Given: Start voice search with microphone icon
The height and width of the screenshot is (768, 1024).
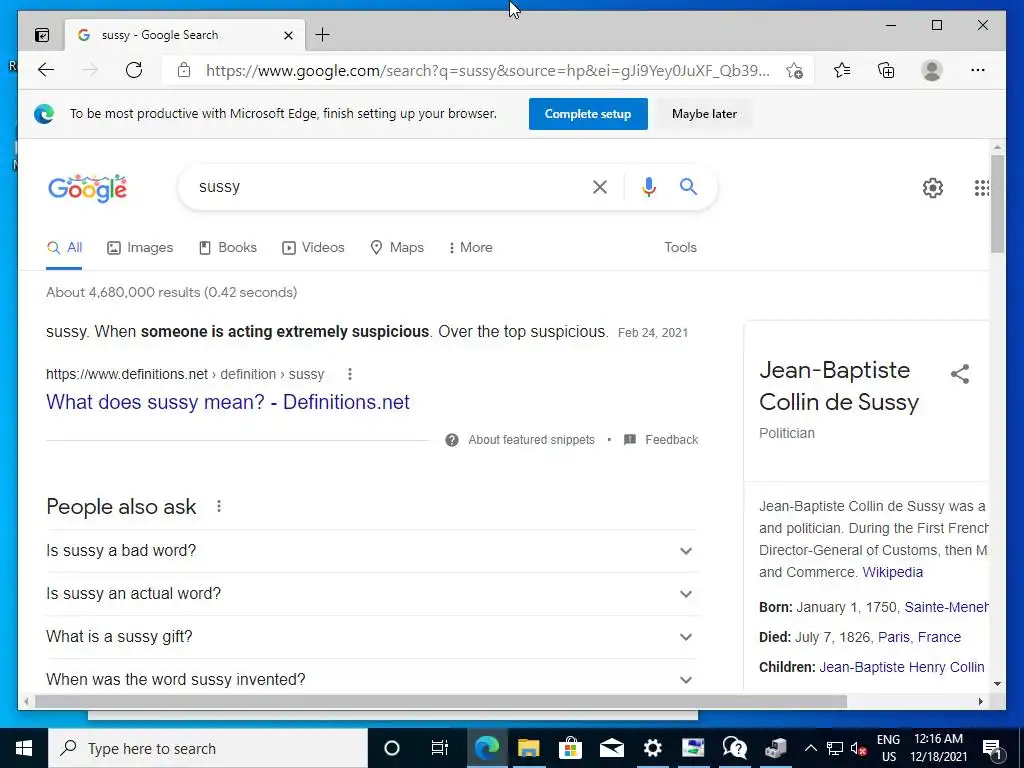Looking at the screenshot, I should point(648,187).
